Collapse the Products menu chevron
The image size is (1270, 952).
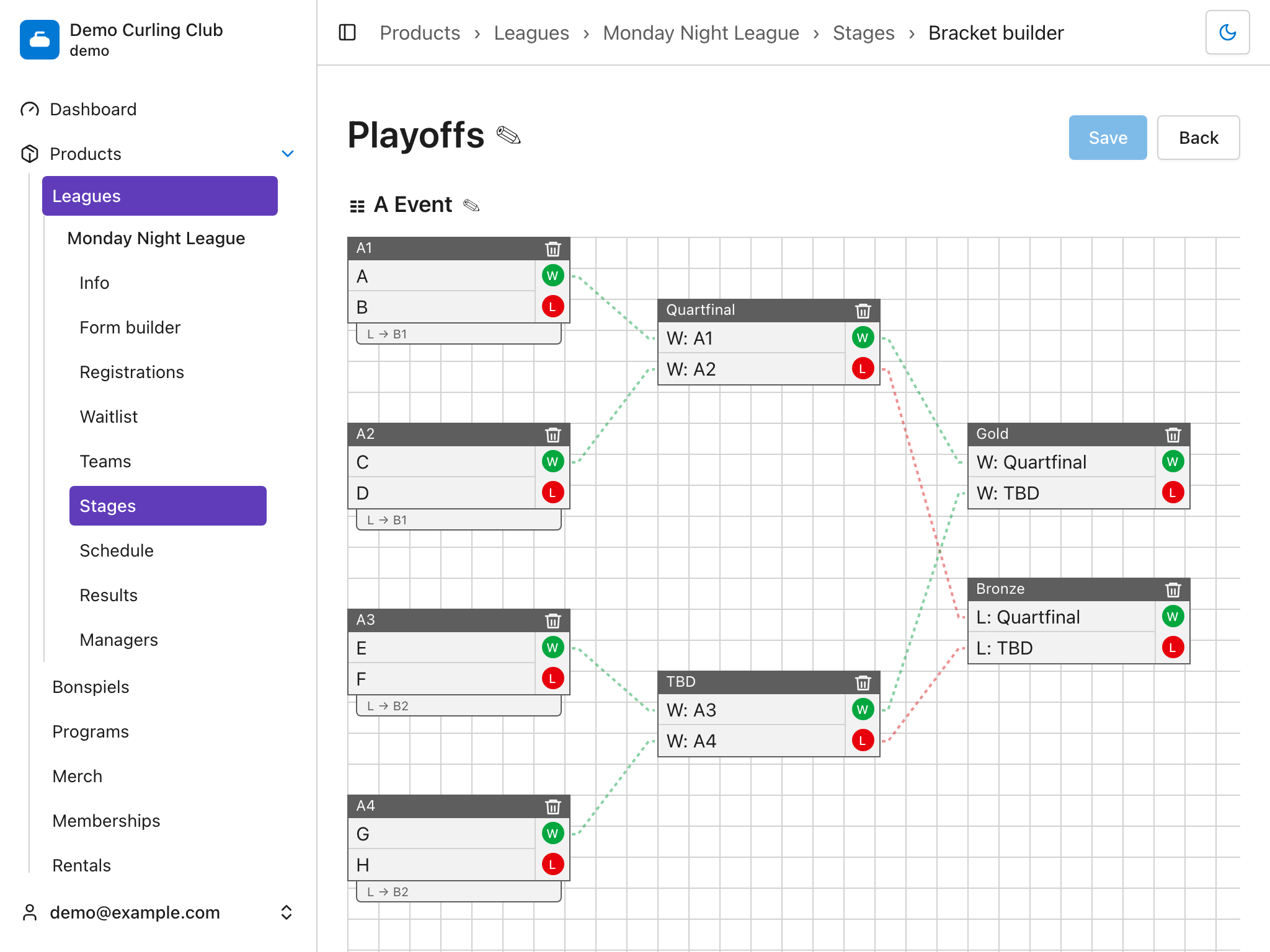[288, 154]
